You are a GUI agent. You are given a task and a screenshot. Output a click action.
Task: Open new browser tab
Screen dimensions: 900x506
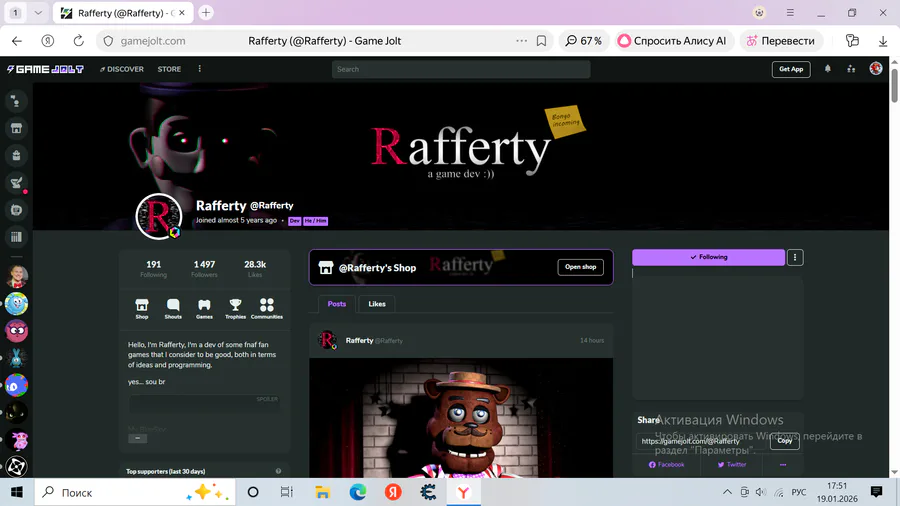(206, 13)
